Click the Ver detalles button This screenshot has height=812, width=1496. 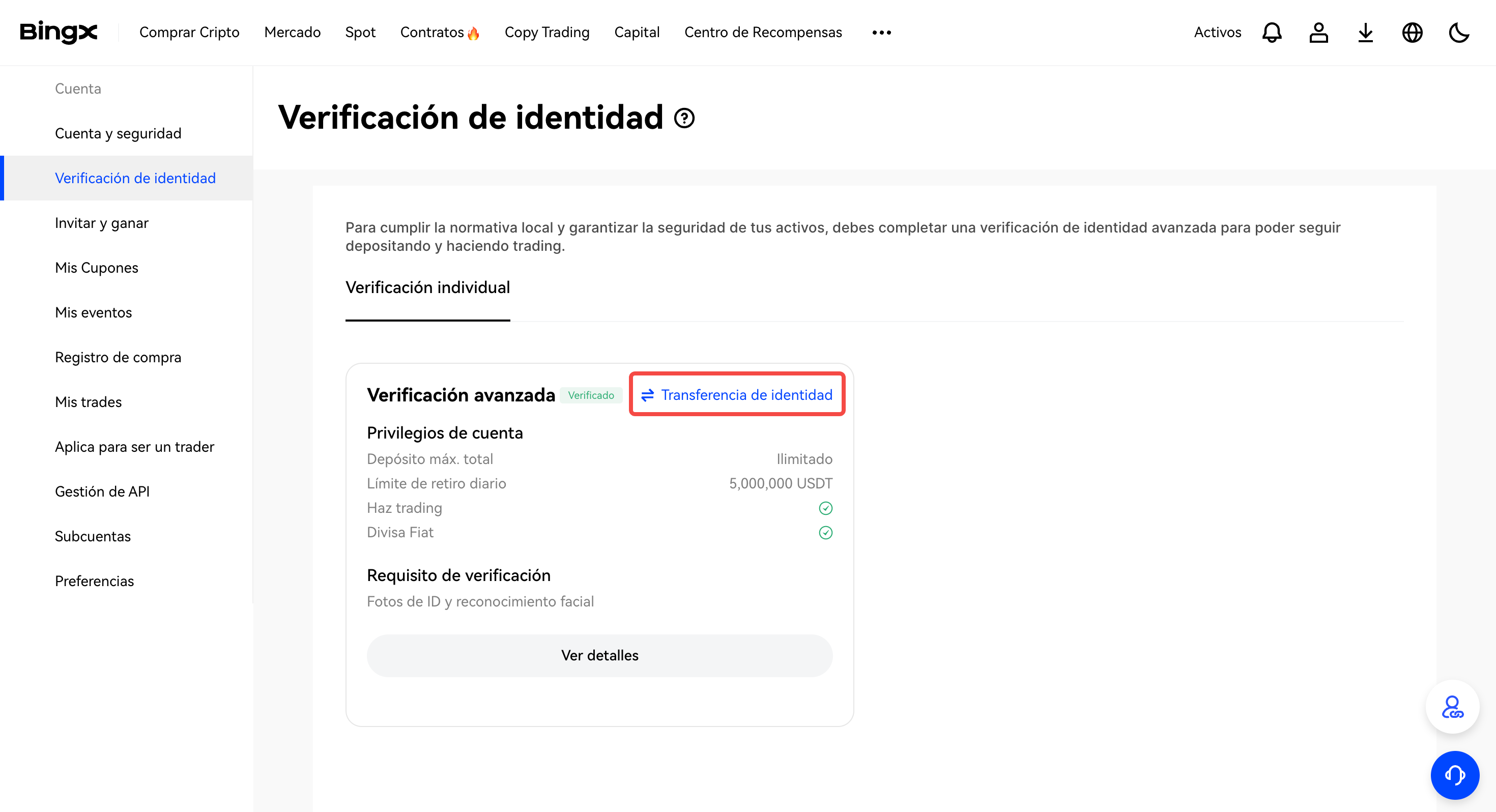[x=599, y=655]
